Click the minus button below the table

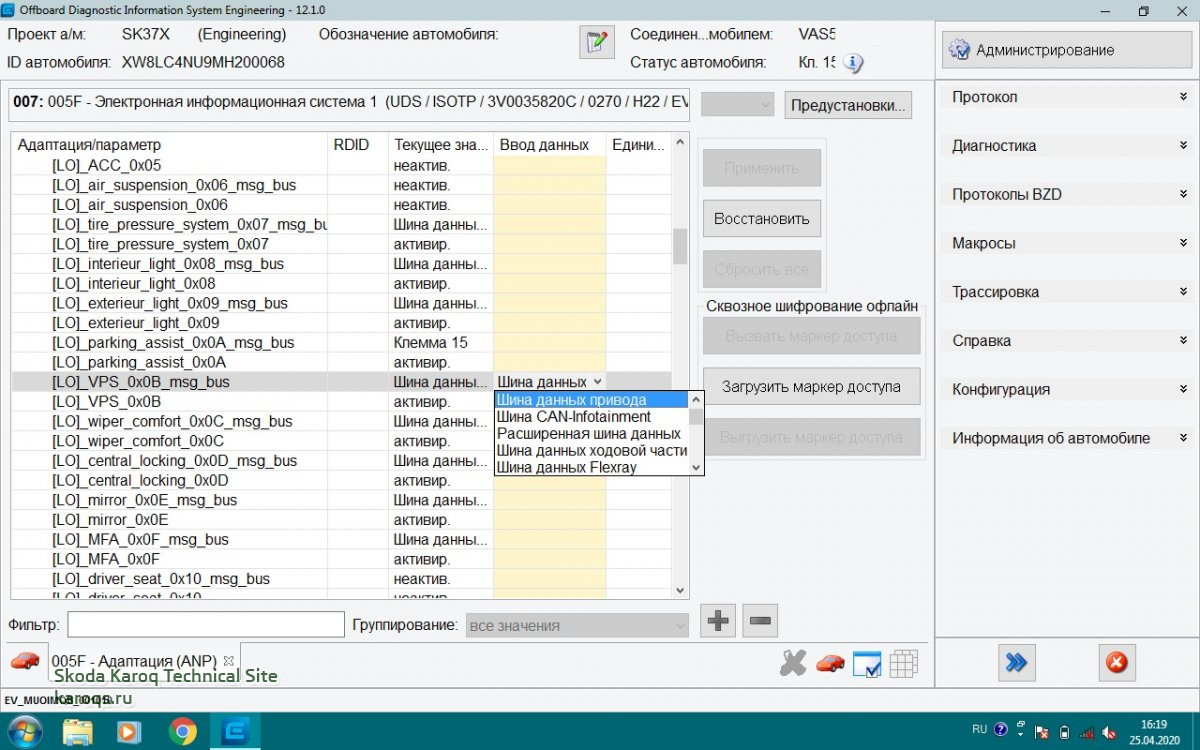pyautogui.click(x=760, y=621)
